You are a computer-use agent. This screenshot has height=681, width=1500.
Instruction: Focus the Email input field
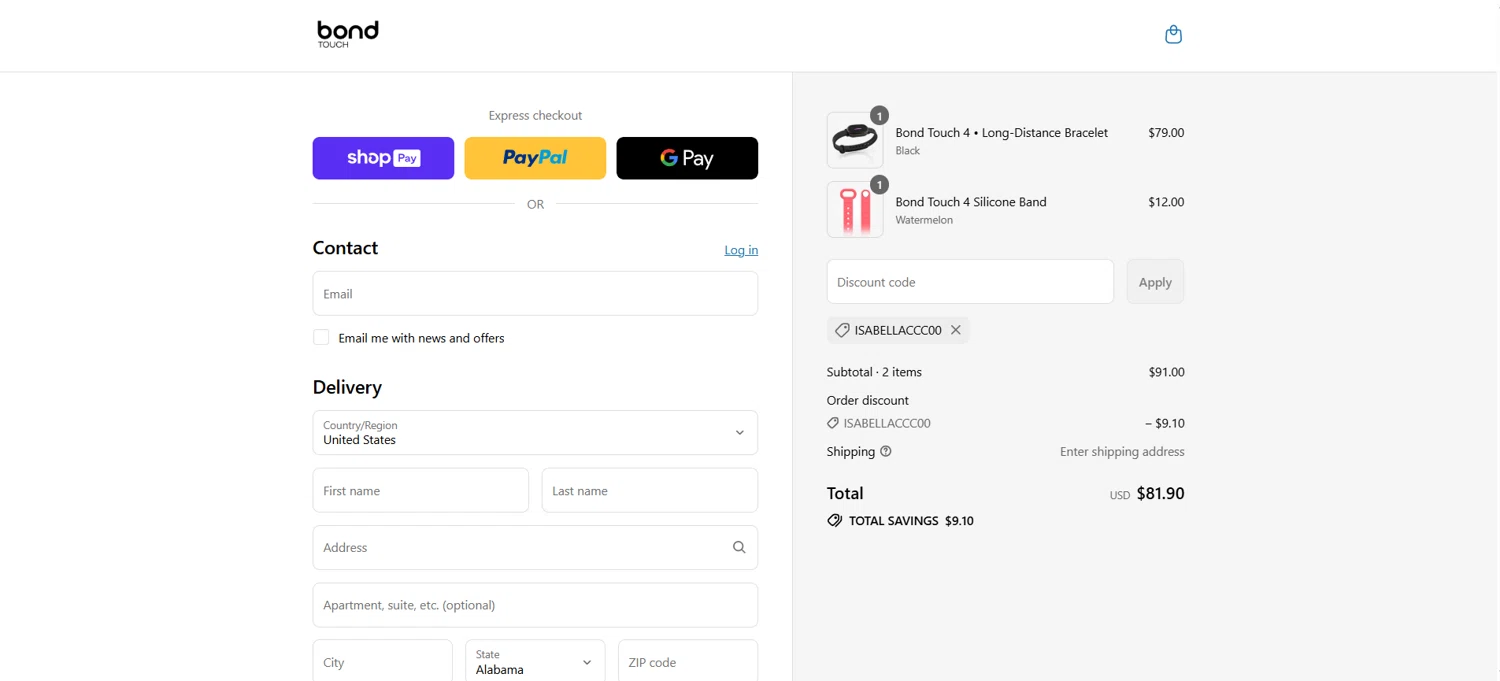[535, 293]
